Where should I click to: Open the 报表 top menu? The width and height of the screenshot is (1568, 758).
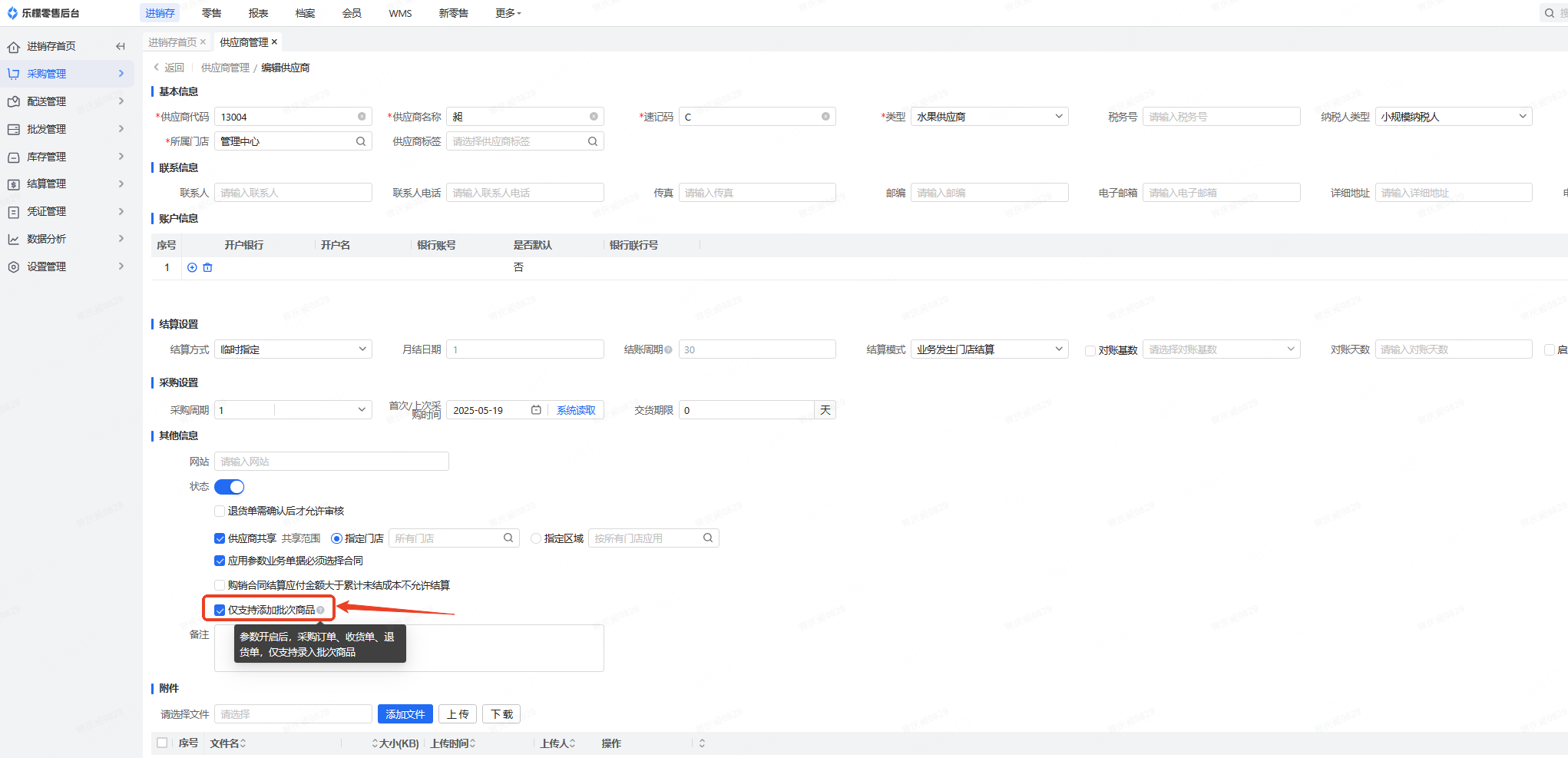coord(258,13)
